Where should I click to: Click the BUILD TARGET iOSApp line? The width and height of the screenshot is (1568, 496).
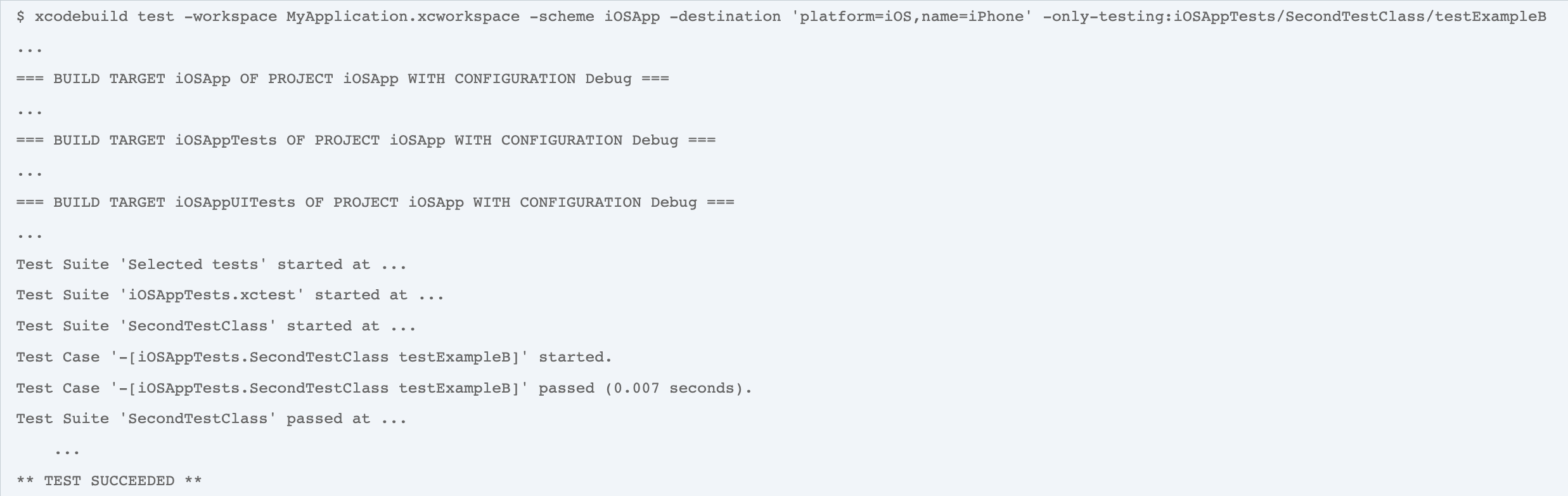tap(343, 79)
